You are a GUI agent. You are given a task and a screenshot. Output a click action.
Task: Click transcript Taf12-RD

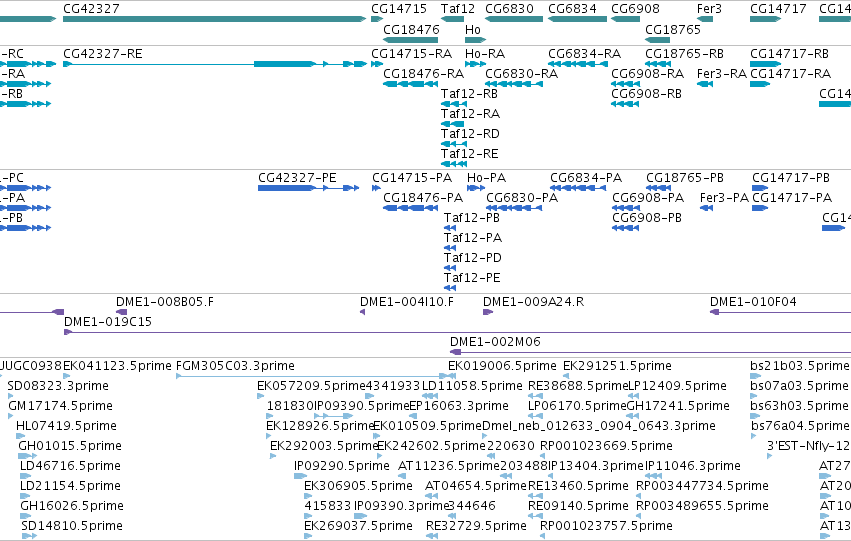tap(470, 134)
